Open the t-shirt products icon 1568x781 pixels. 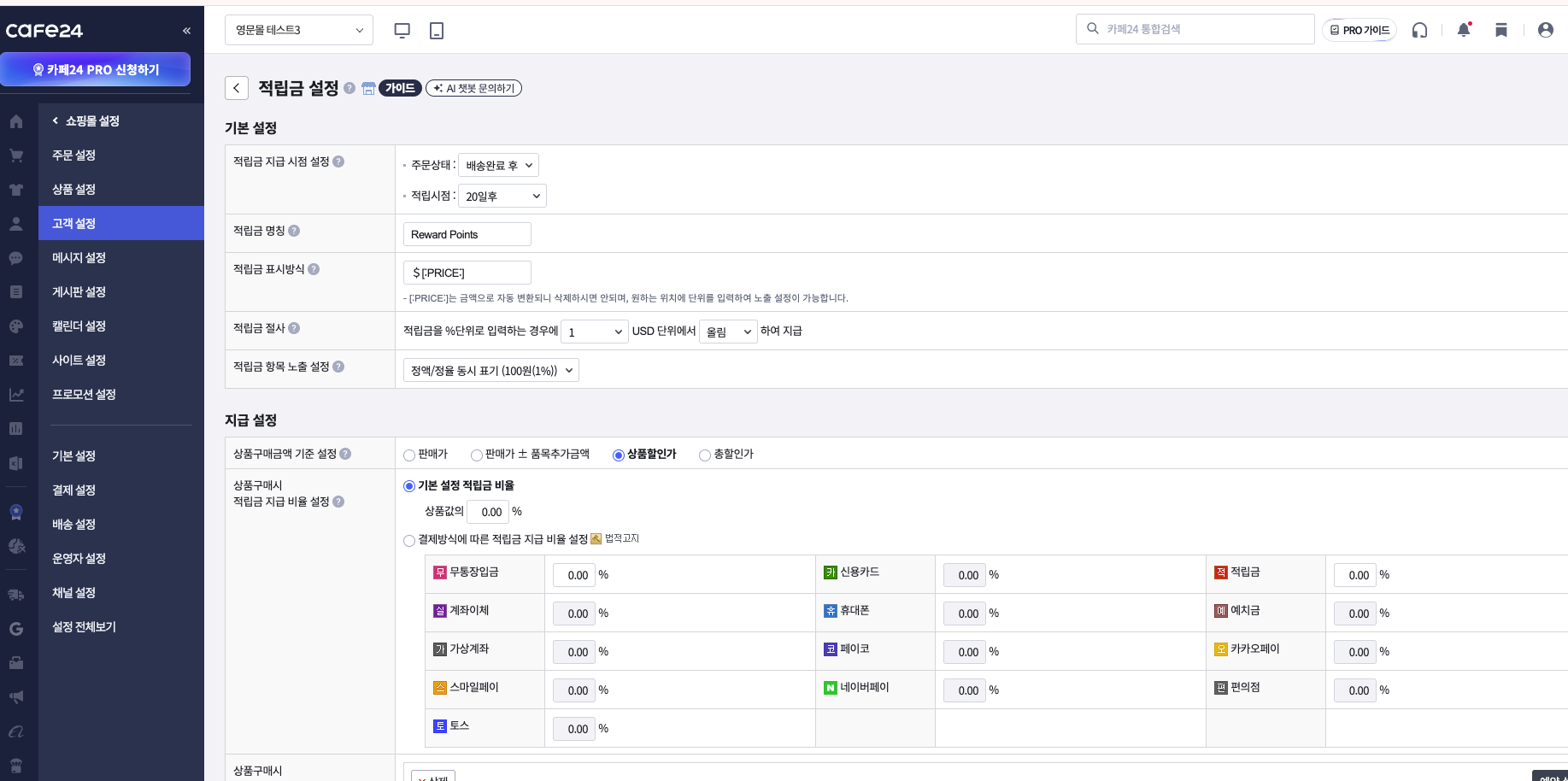16,190
